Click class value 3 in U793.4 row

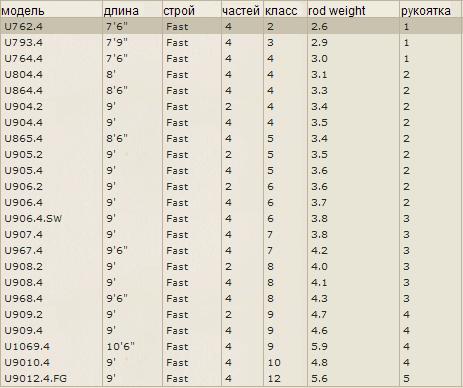[270, 42]
